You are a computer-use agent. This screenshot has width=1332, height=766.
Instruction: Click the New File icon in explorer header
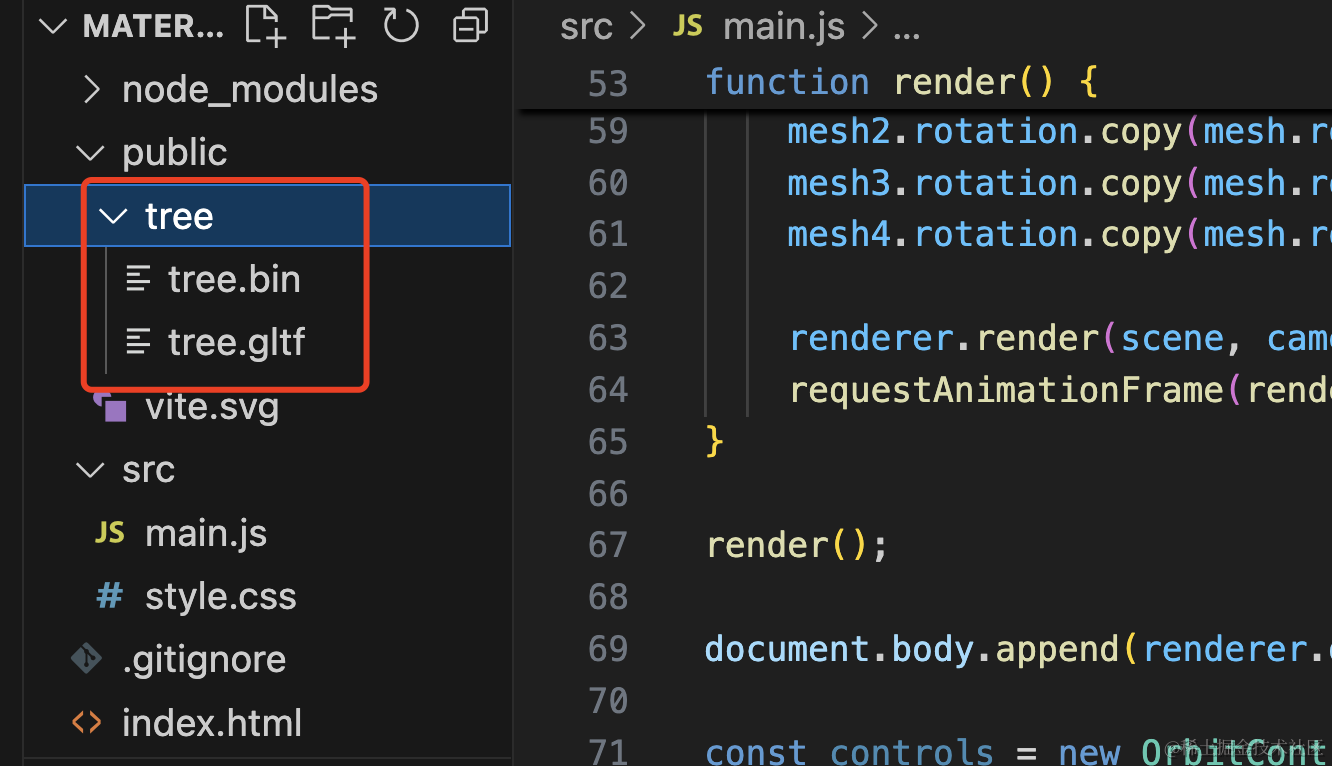click(x=265, y=26)
